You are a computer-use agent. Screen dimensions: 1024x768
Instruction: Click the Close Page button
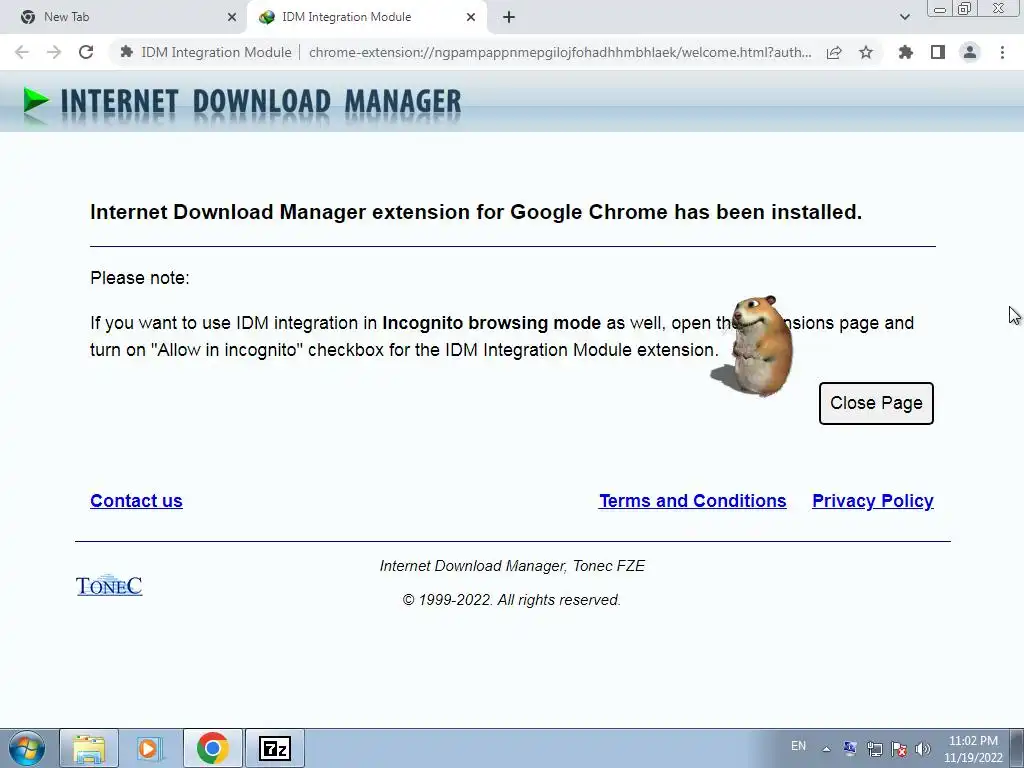click(876, 403)
